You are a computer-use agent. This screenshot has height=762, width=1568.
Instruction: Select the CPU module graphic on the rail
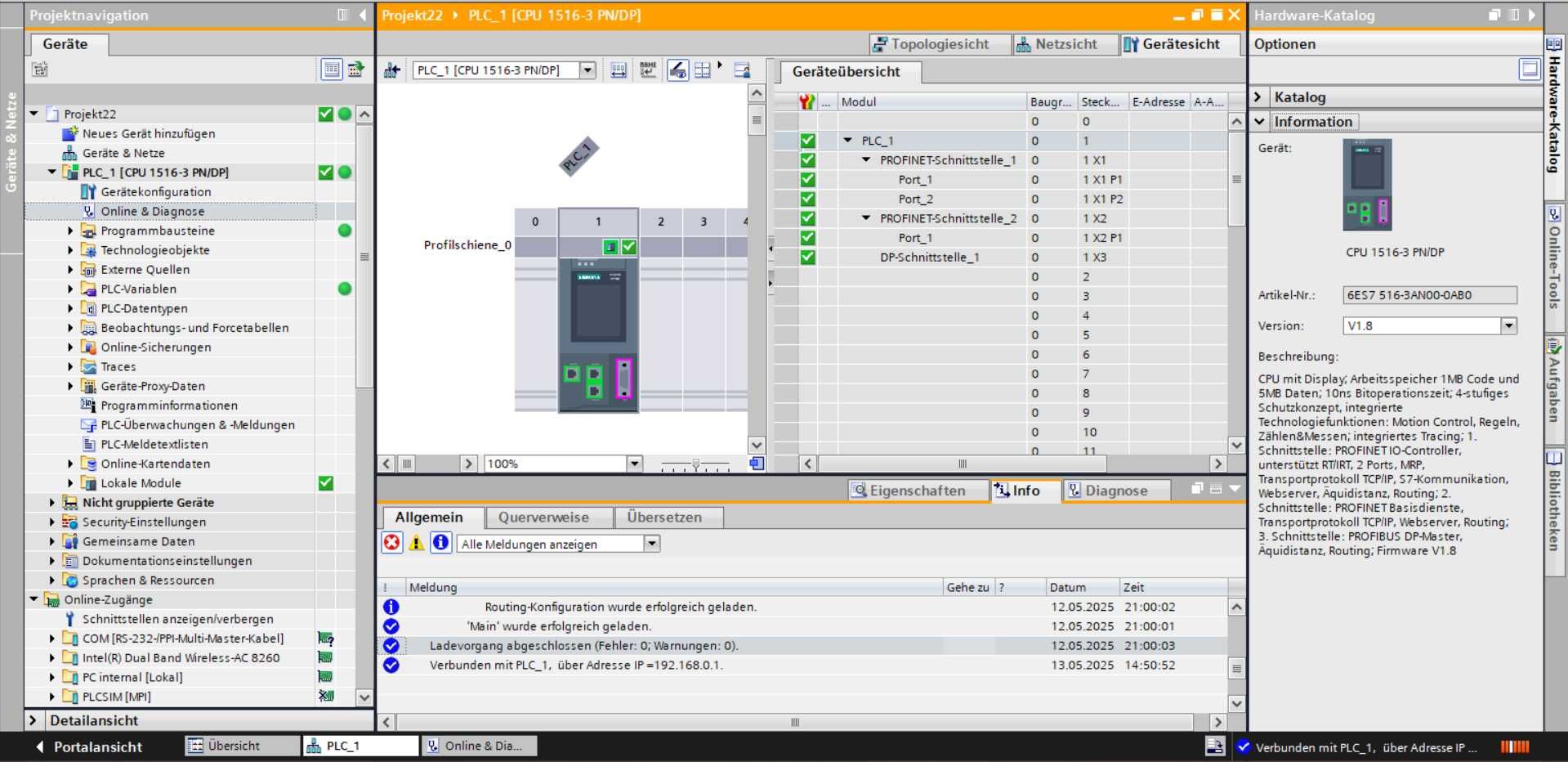tap(598, 335)
